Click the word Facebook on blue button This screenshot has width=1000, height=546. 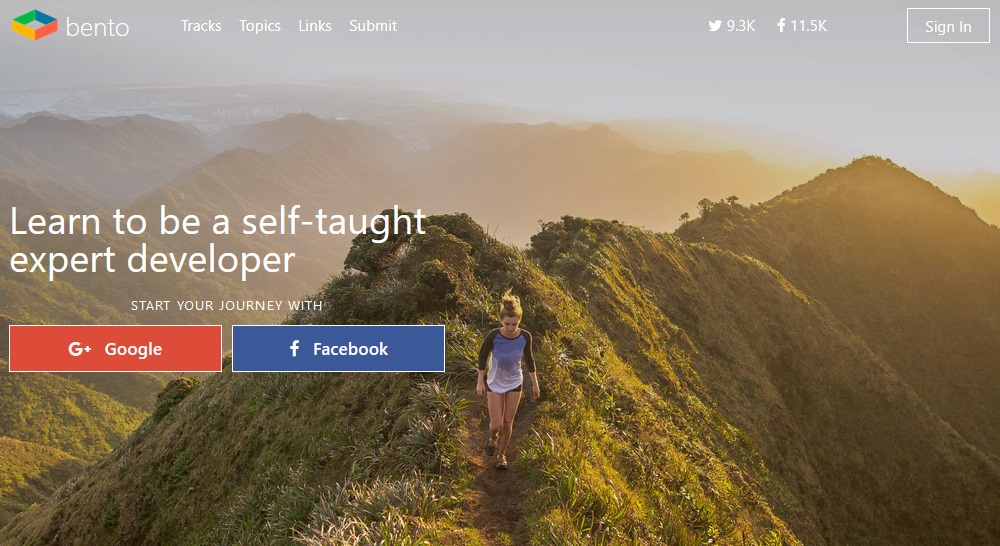click(350, 349)
